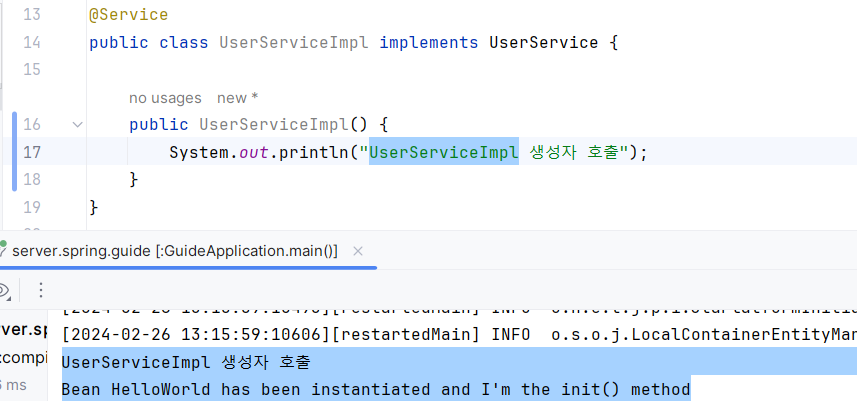Click the @Service annotation

128,15
